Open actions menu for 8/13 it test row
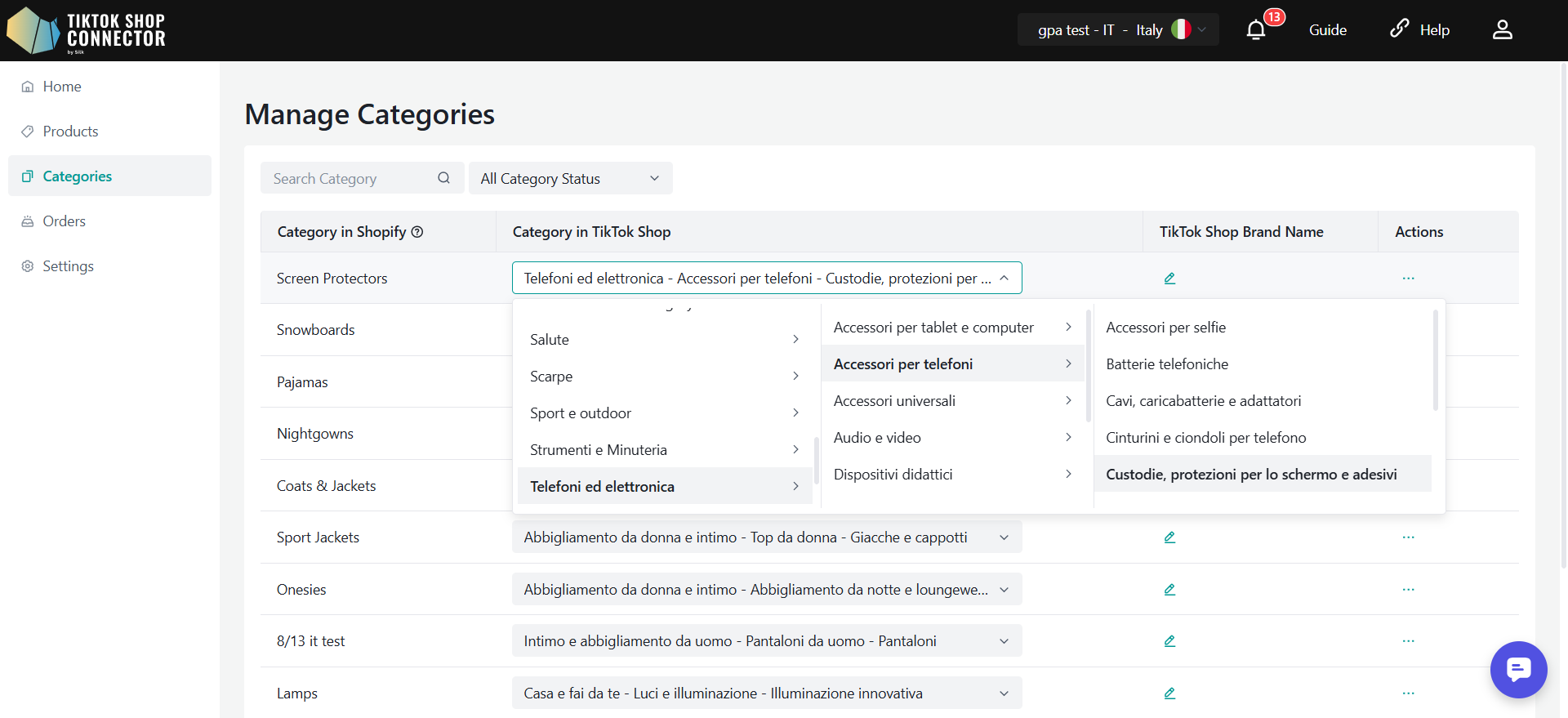This screenshot has width=1568, height=718. point(1408,641)
